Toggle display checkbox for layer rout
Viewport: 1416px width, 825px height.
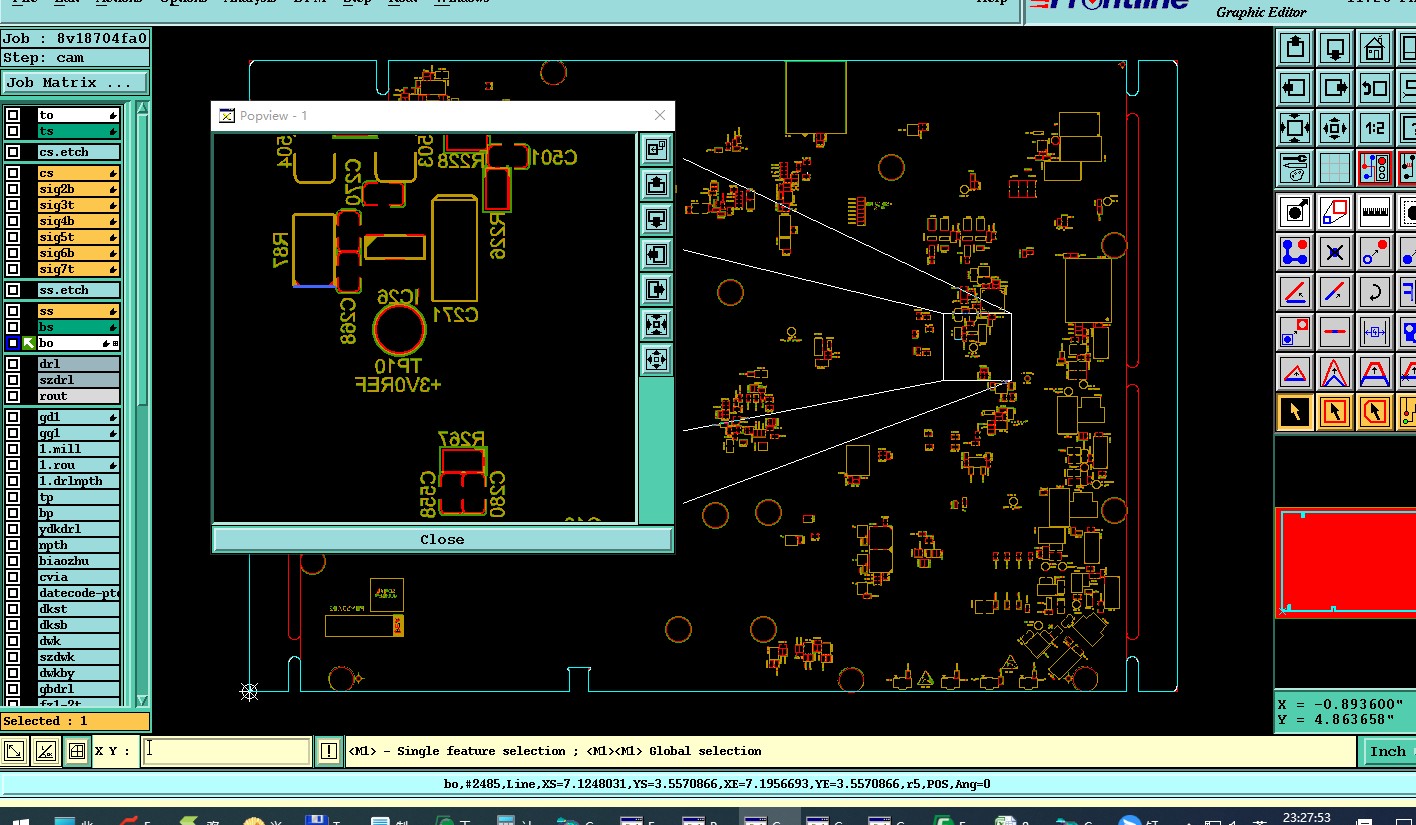13,396
